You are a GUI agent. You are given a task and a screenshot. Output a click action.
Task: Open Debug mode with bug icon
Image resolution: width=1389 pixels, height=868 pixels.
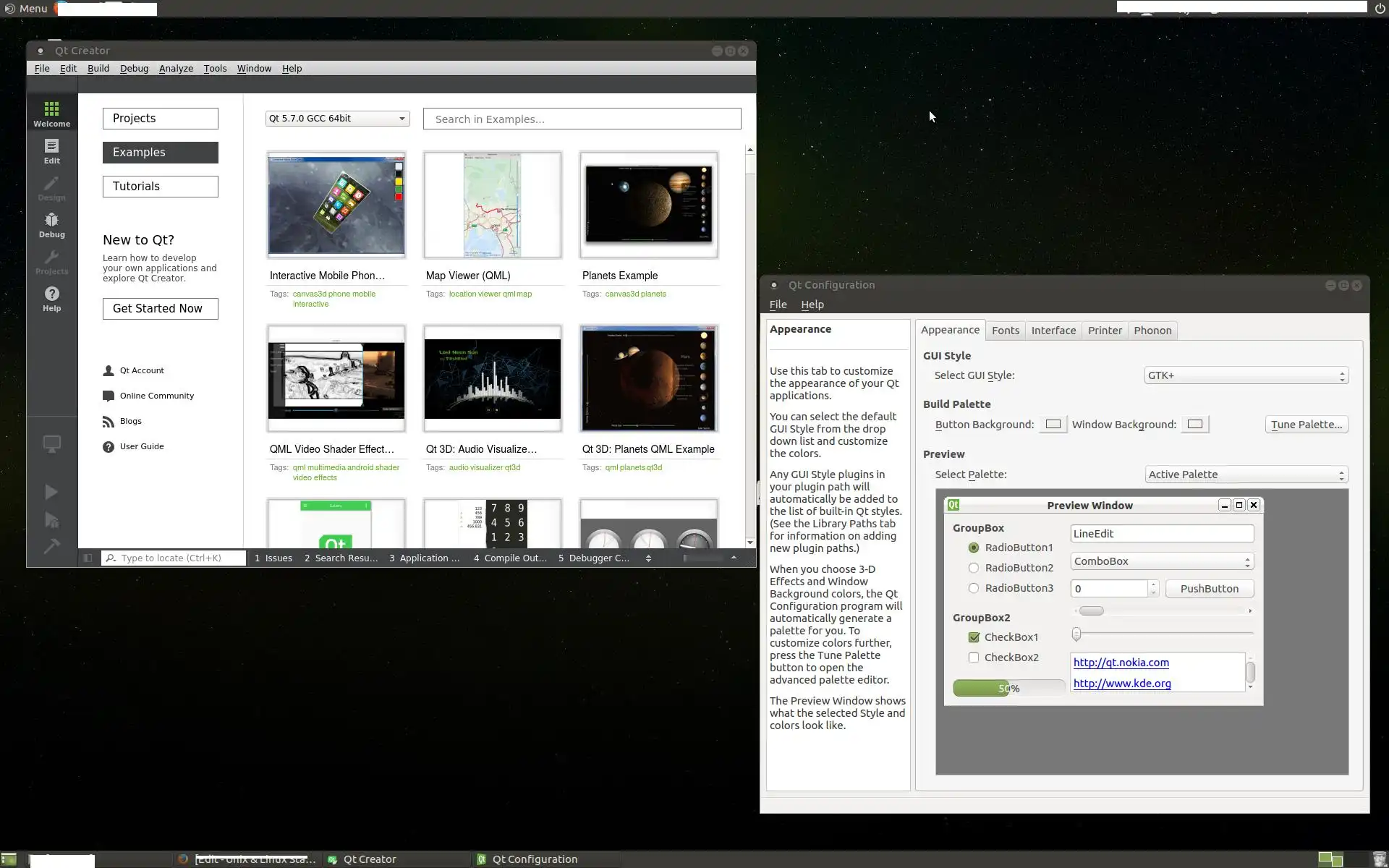coord(51,224)
